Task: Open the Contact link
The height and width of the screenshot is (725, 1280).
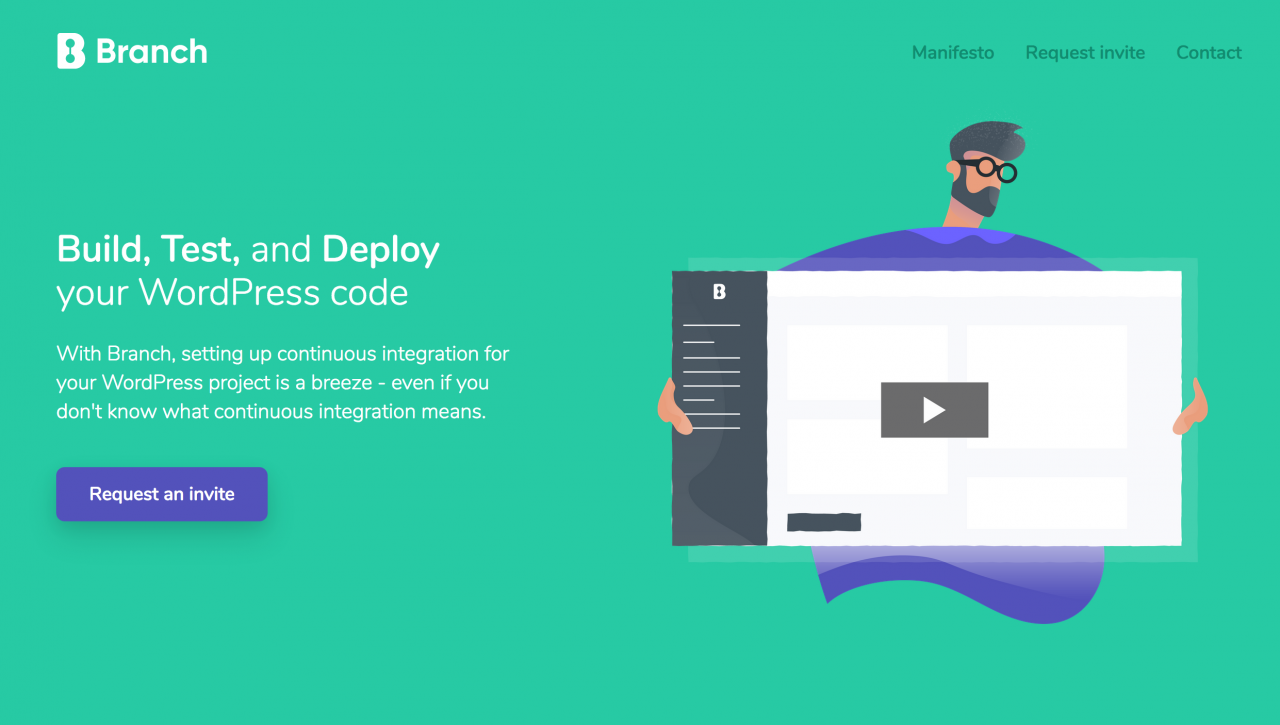Action: coord(1208,53)
